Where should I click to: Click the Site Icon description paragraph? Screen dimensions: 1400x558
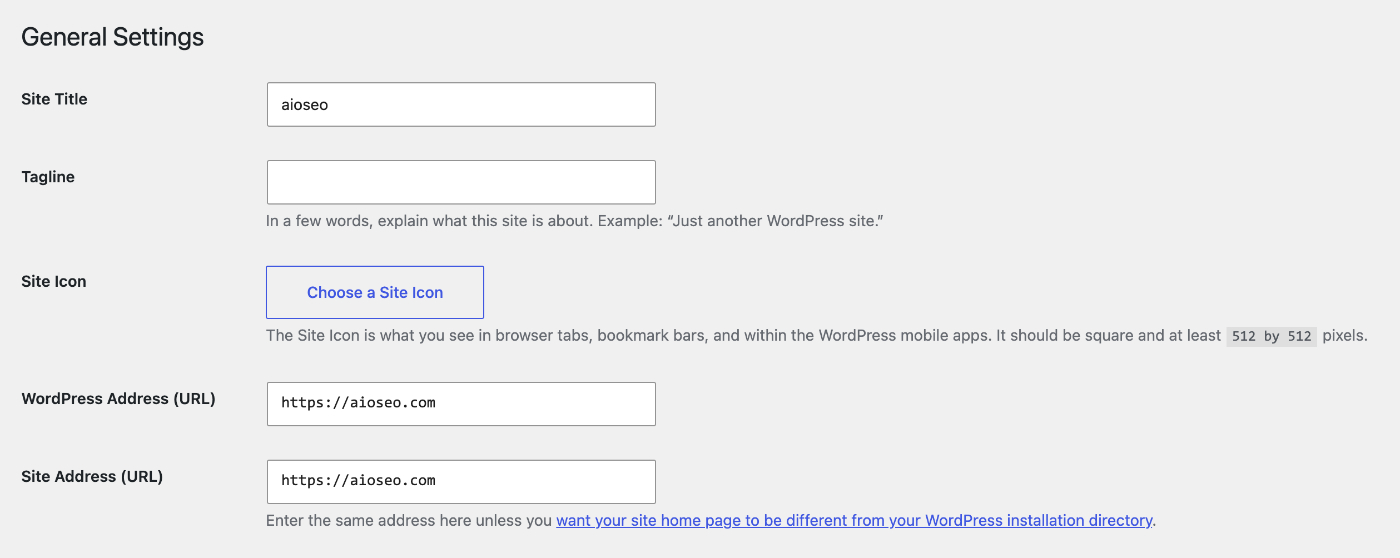coord(816,336)
